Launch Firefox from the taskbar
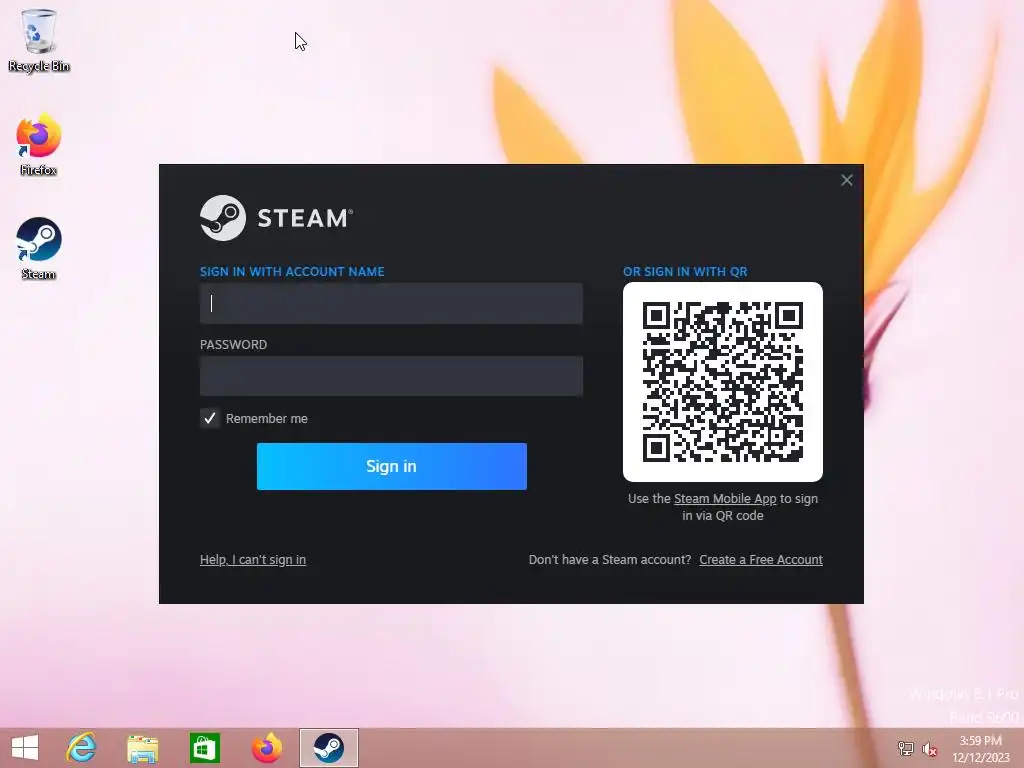This screenshot has width=1024, height=768. pyautogui.click(x=266, y=748)
